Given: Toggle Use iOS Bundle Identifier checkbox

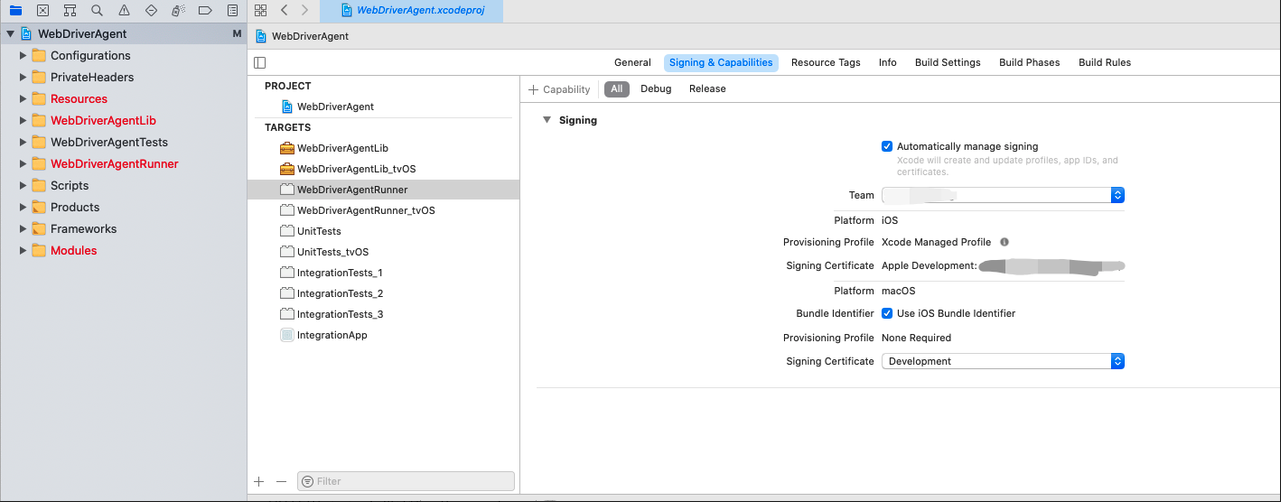Looking at the screenshot, I should 887,313.
